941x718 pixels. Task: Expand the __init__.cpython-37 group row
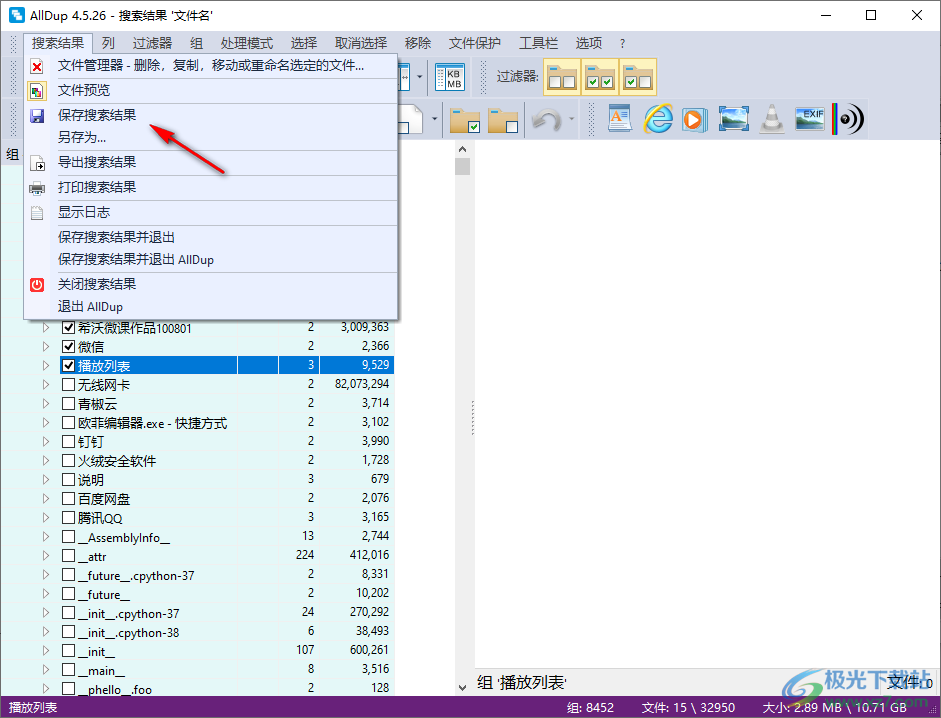(x=46, y=613)
